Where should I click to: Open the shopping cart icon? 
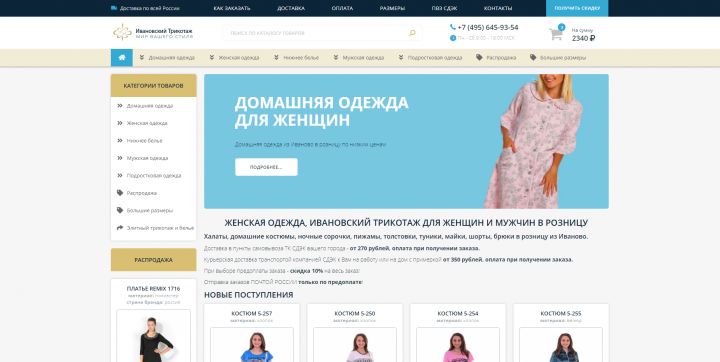point(556,34)
